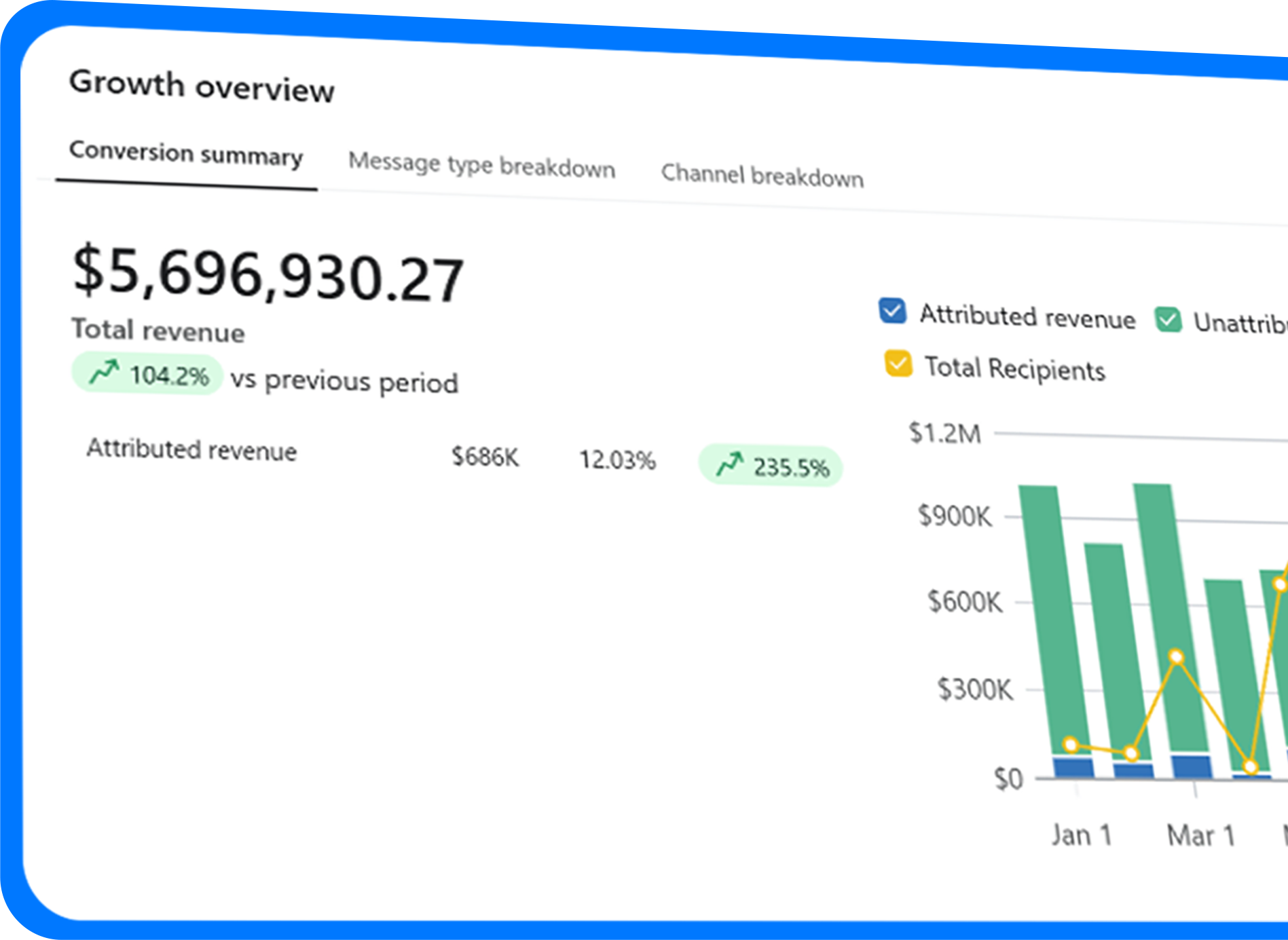Click the 235.5% growth percentage text
This screenshot has height=940, width=1288.
pos(791,468)
